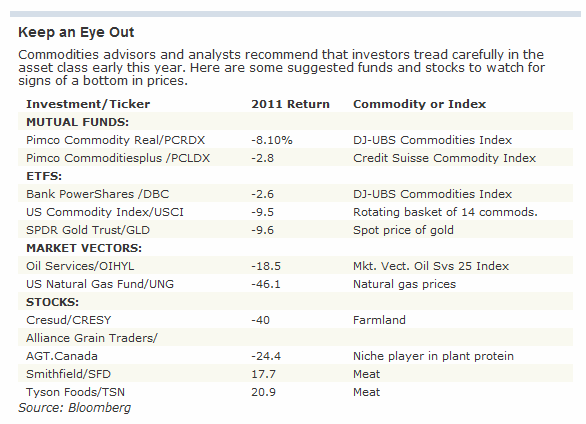Click US Commodity Index/USCI row

295,212
